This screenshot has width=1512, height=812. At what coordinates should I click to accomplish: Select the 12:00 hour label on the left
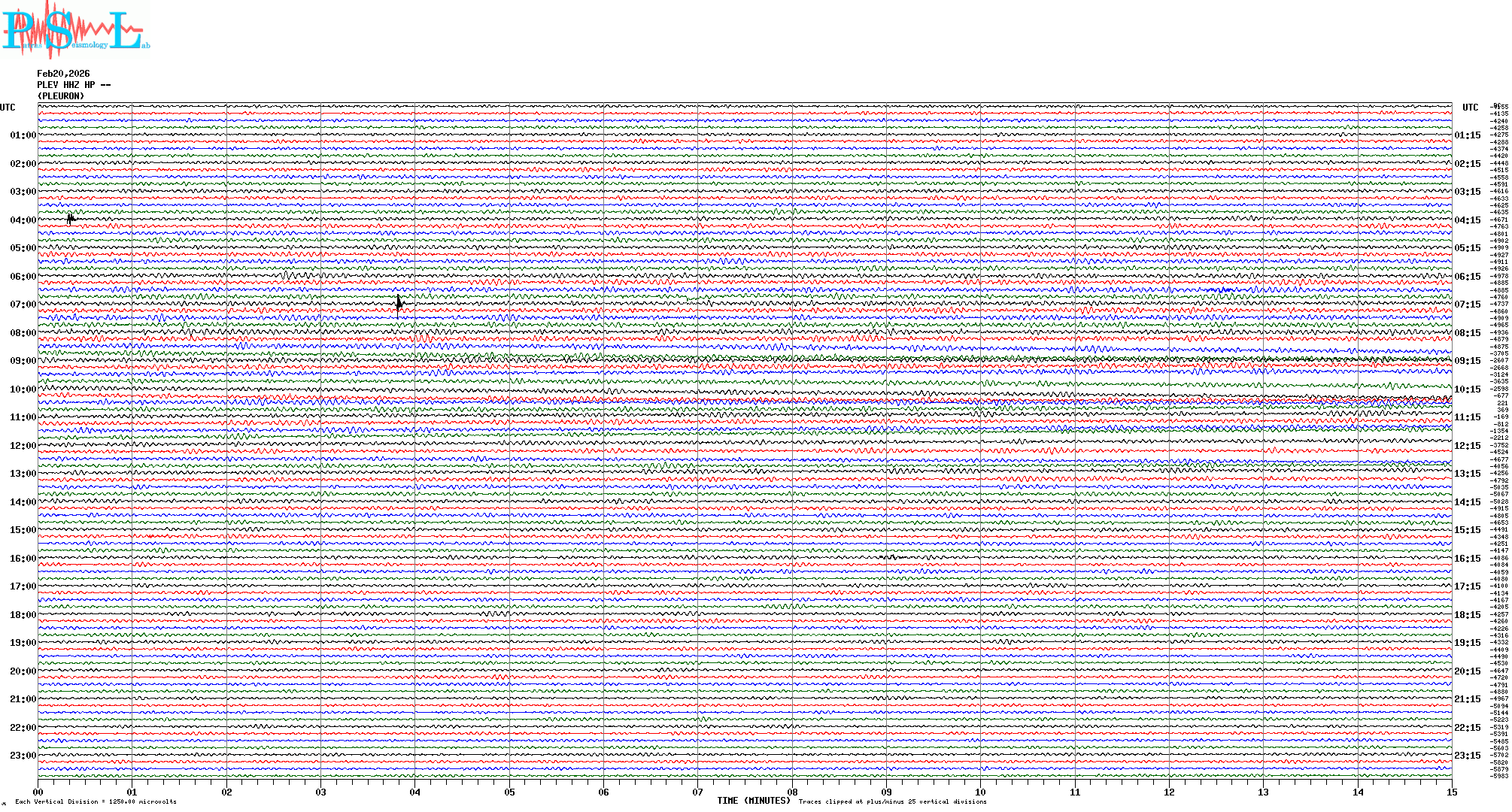[x=23, y=446]
